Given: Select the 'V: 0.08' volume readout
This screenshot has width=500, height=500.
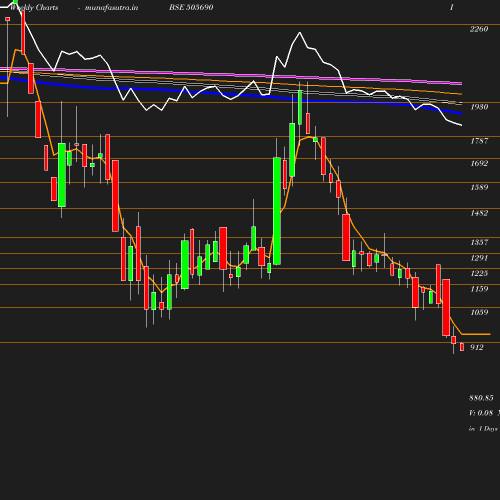Looking at the screenshot, I should pos(481,413).
